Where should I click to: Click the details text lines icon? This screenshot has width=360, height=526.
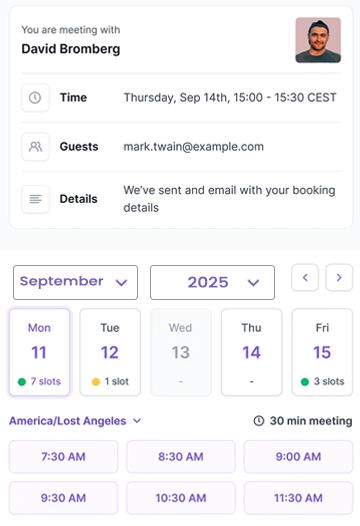(35, 199)
